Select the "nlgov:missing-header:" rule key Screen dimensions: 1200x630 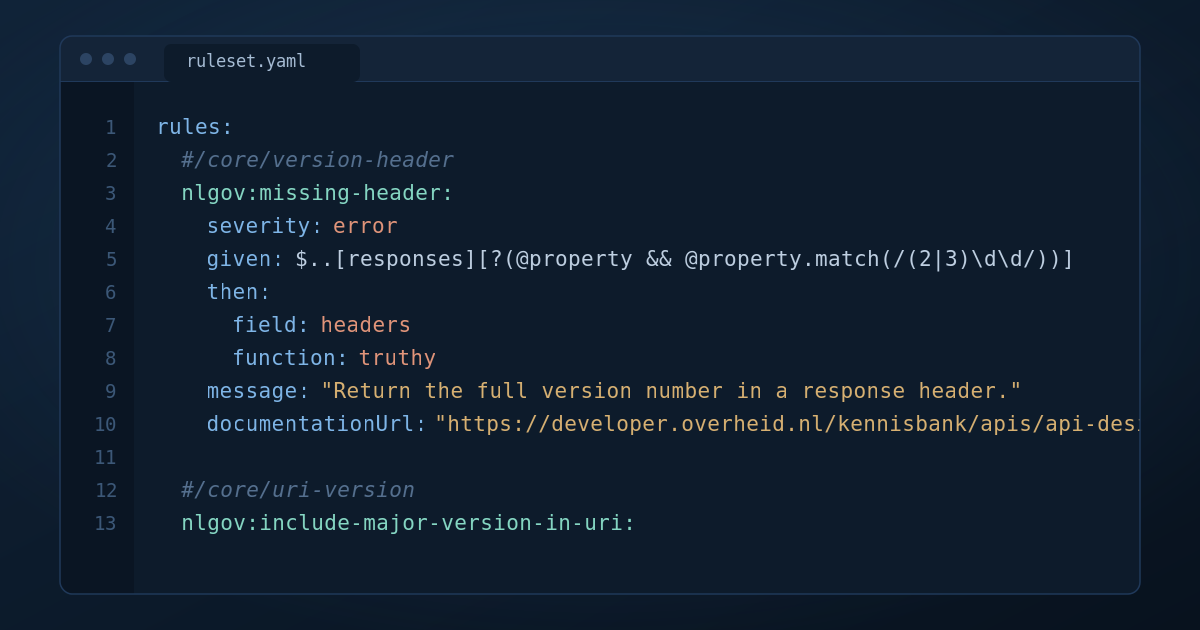point(317,193)
